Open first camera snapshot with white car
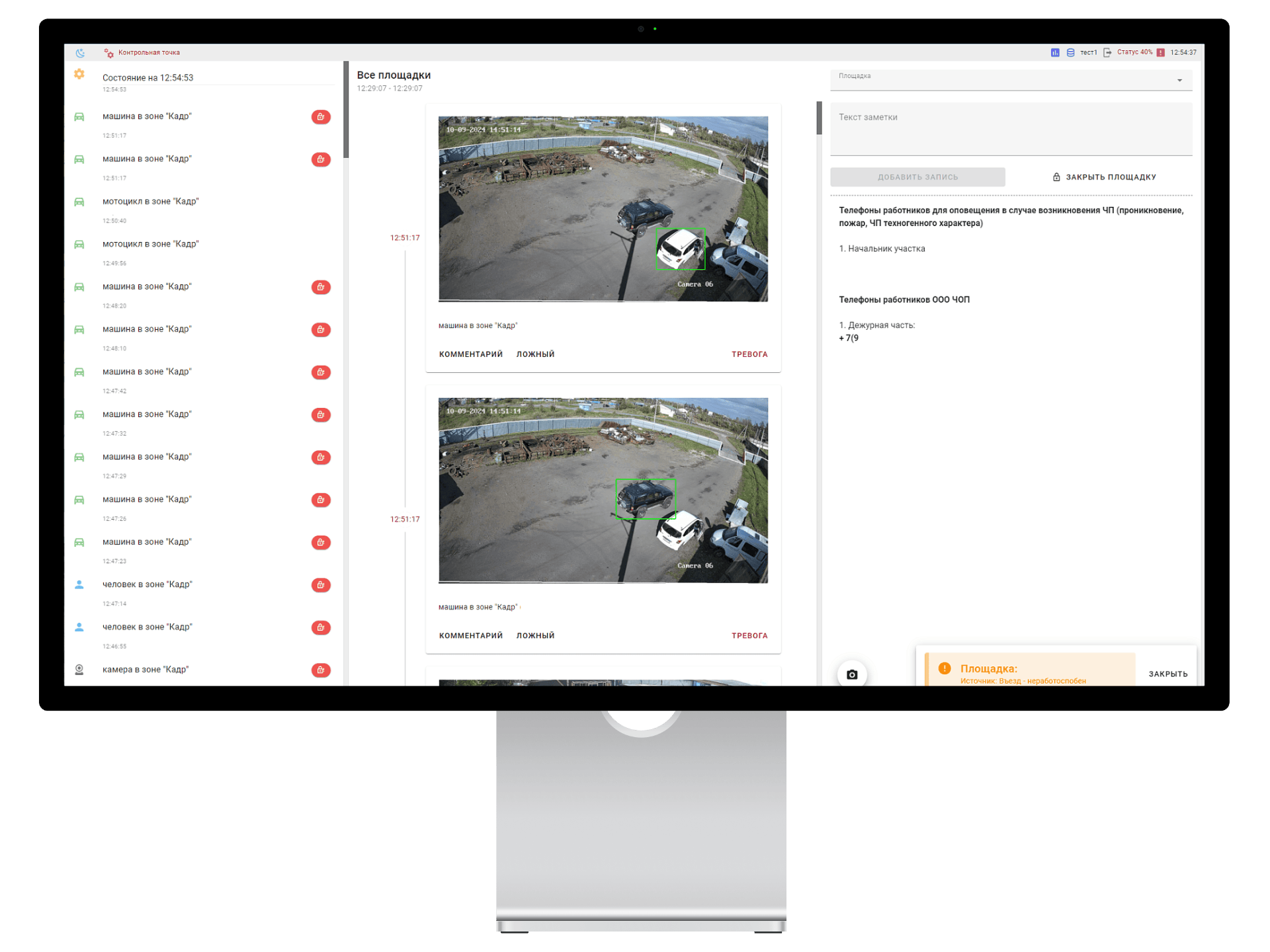Image resolution: width=1270 pixels, height=952 pixels. 603,209
